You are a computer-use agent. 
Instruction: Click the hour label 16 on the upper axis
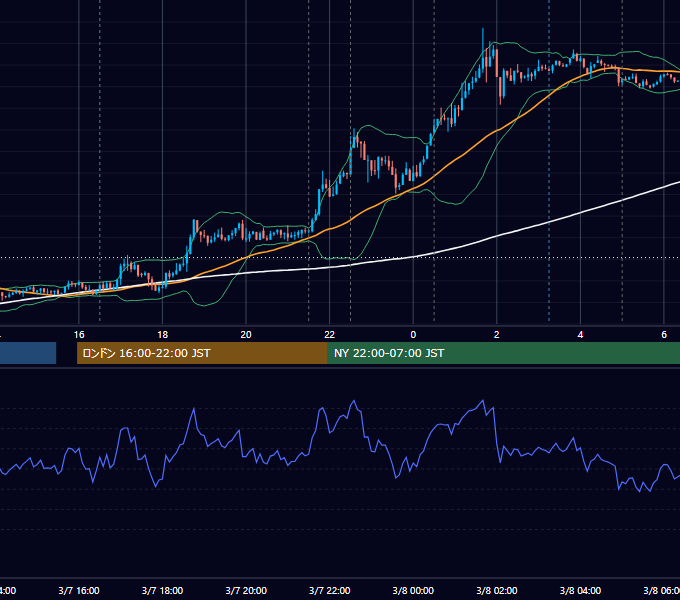(x=79, y=335)
